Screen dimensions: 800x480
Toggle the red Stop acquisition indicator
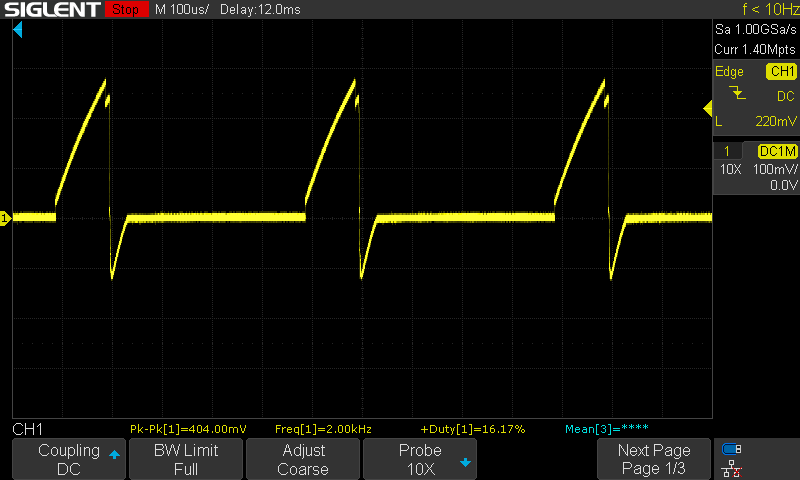point(124,10)
